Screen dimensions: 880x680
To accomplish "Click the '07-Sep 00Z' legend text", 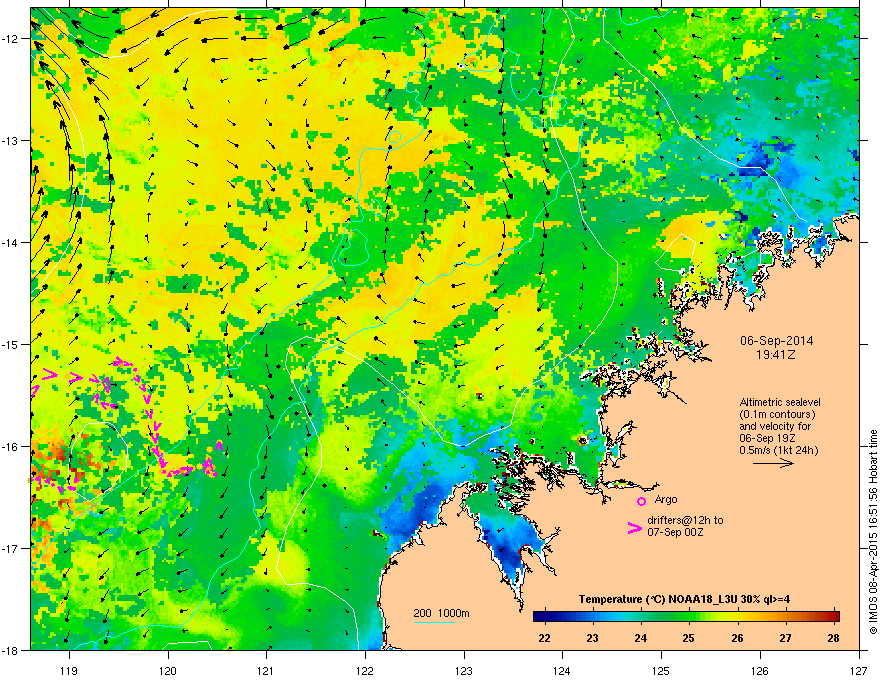I will (x=675, y=532).
